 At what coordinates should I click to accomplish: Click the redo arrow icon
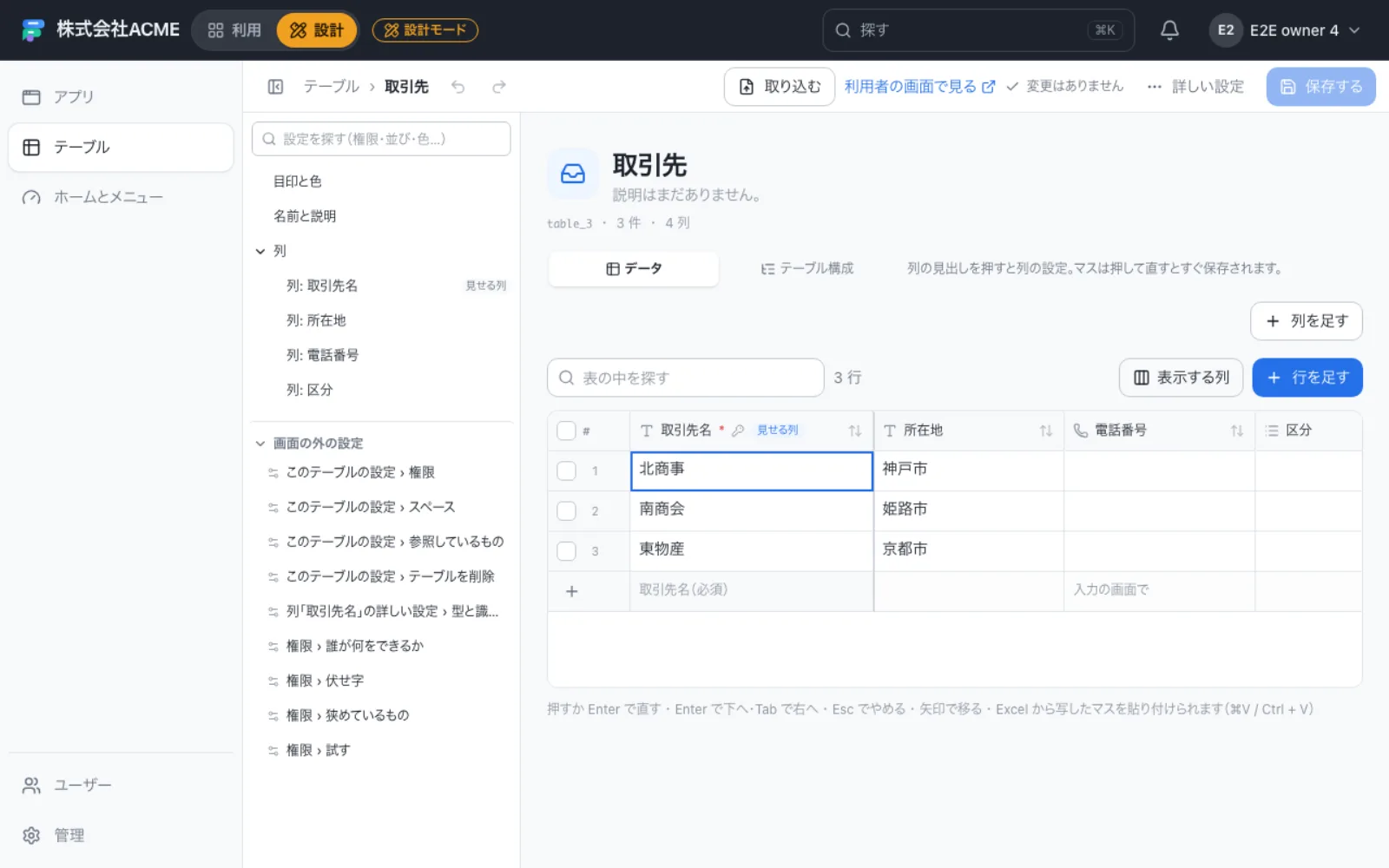498,87
